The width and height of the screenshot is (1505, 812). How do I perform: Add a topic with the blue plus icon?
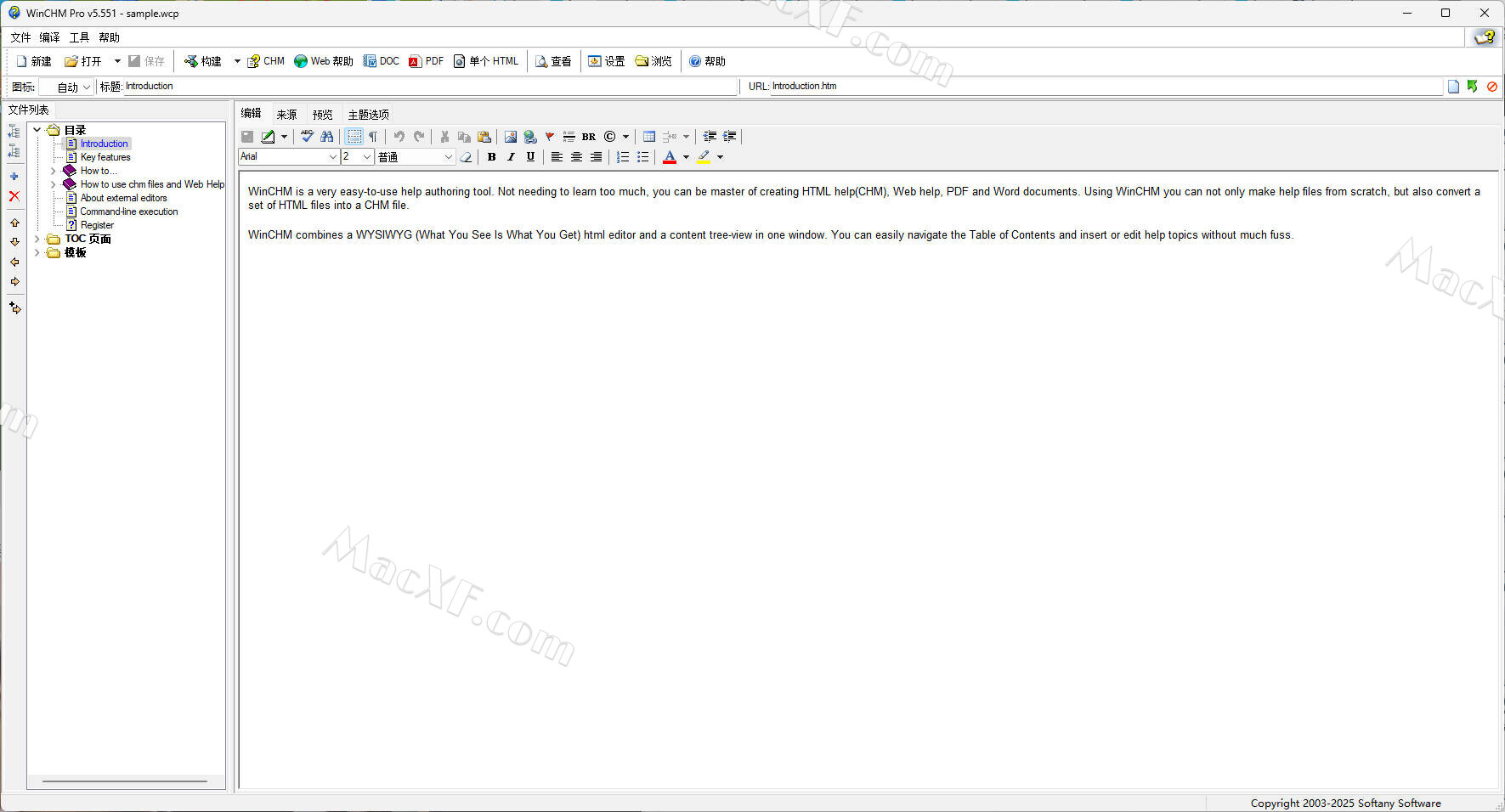(x=14, y=177)
